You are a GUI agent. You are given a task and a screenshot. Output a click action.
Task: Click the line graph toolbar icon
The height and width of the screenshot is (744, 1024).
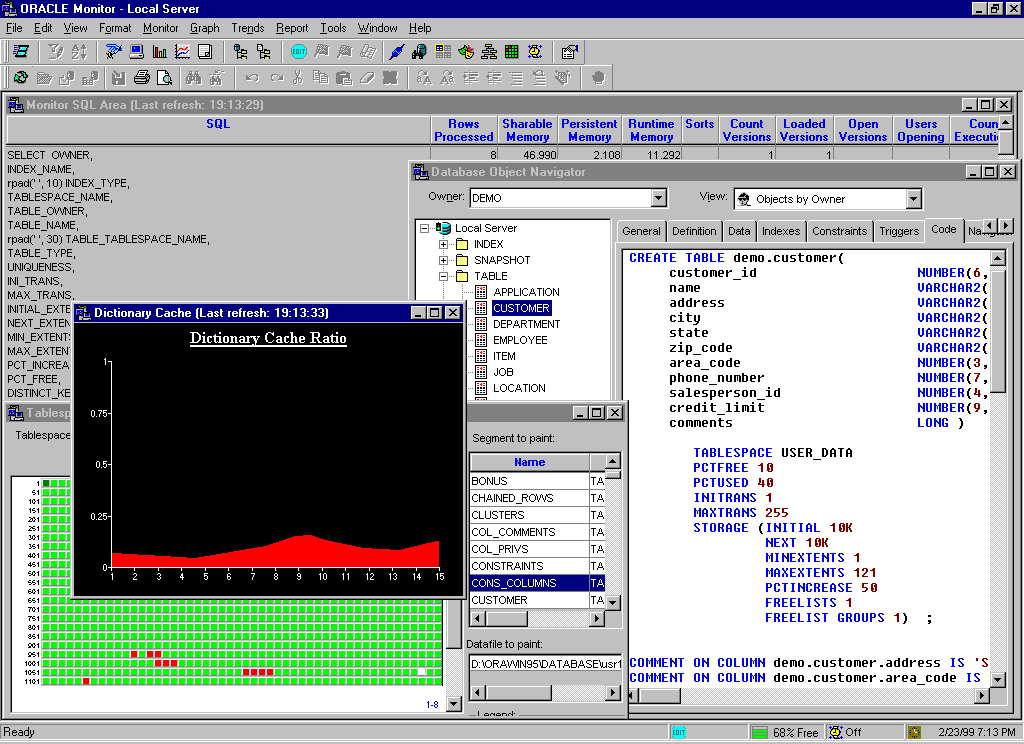click(182, 52)
